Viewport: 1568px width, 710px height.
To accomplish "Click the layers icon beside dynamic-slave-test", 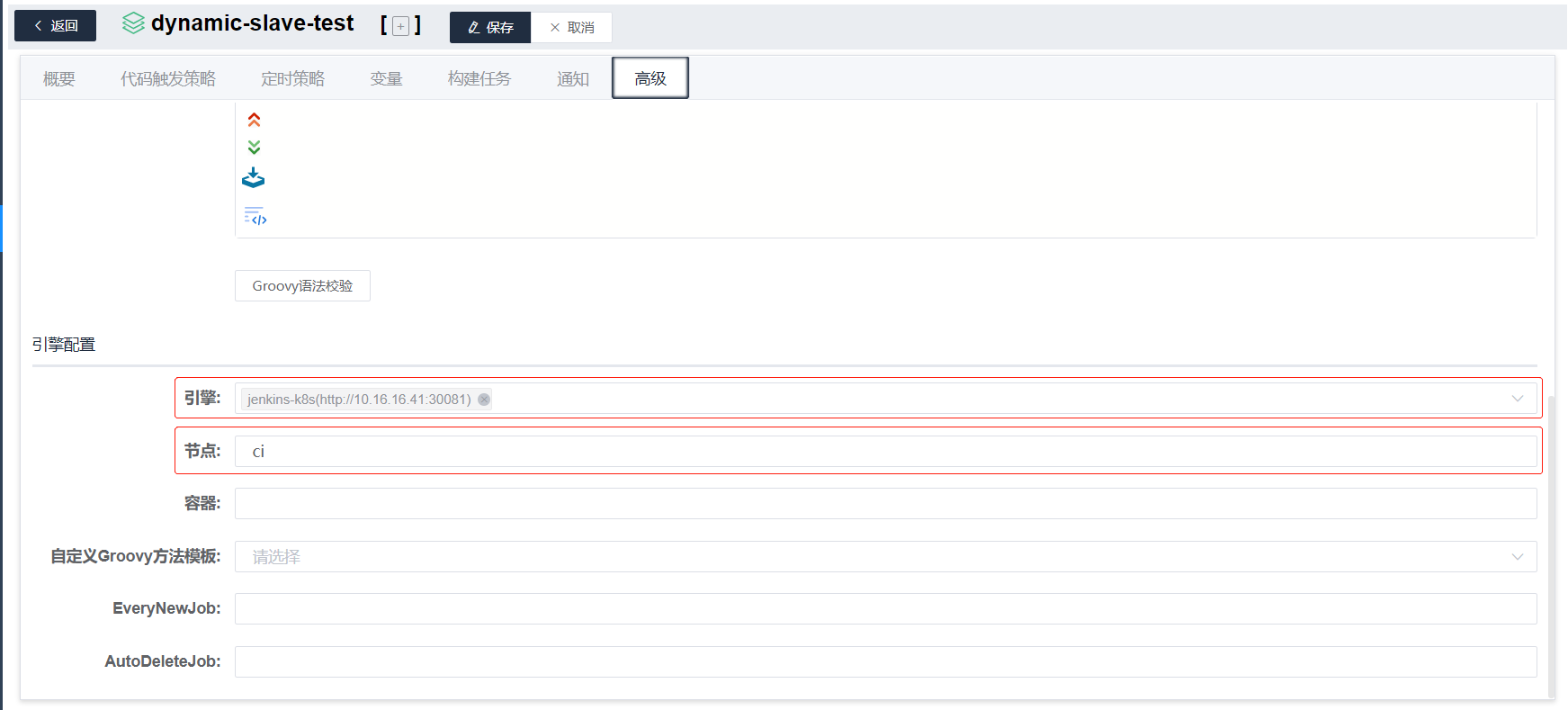I will [133, 23].
